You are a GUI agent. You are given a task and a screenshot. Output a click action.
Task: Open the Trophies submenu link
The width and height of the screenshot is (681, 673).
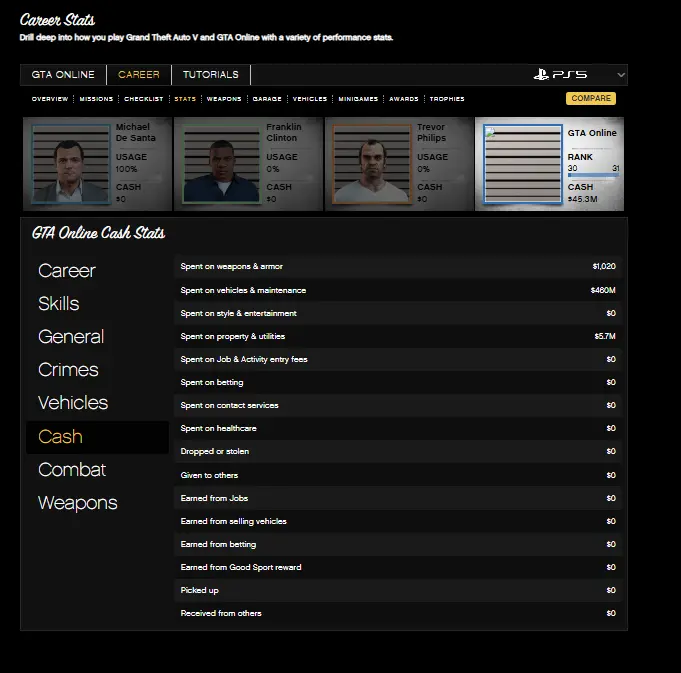(x=447, y=99)
